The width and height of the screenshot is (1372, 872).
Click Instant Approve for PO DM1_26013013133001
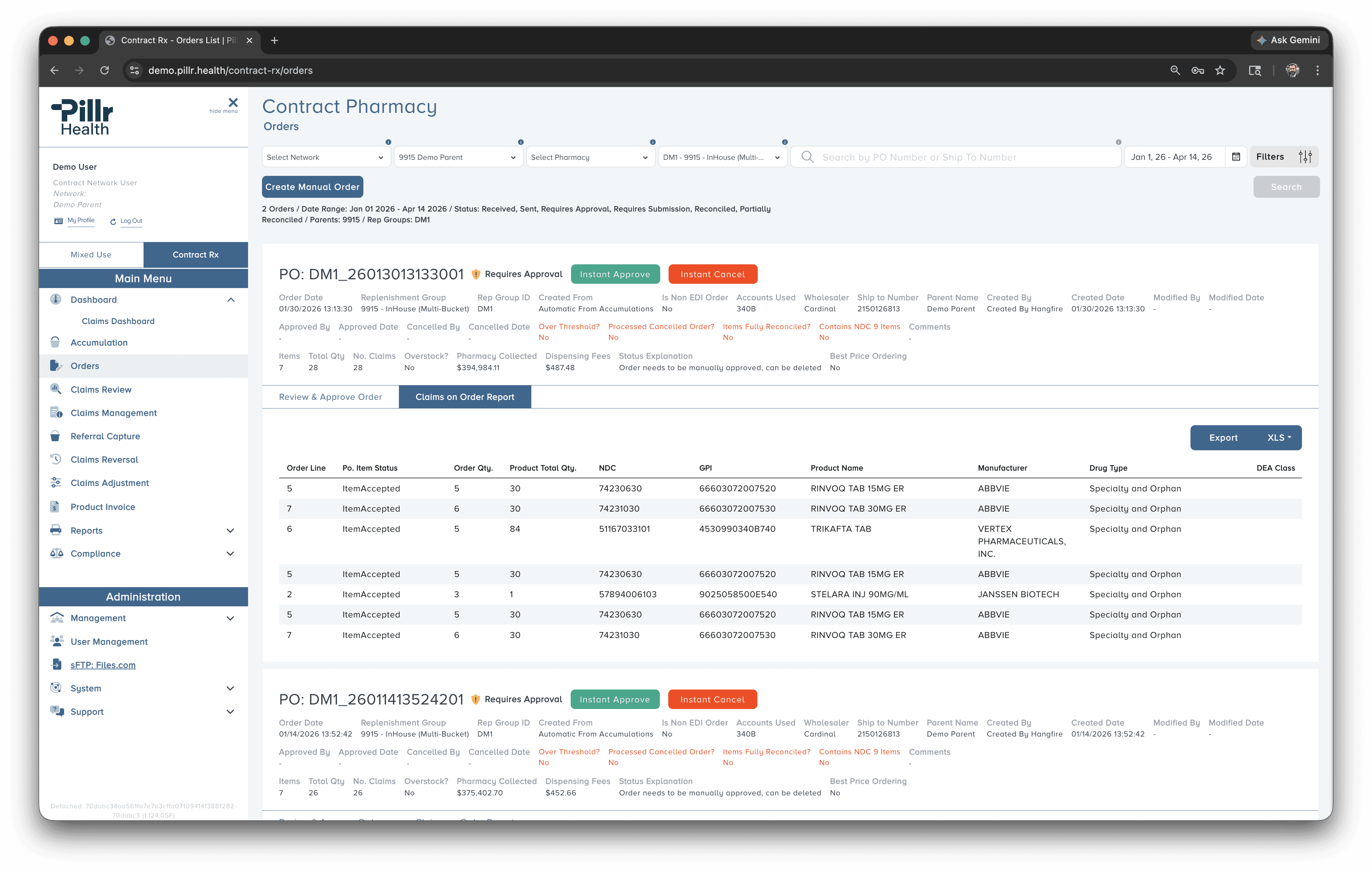[x=615, y=274]
